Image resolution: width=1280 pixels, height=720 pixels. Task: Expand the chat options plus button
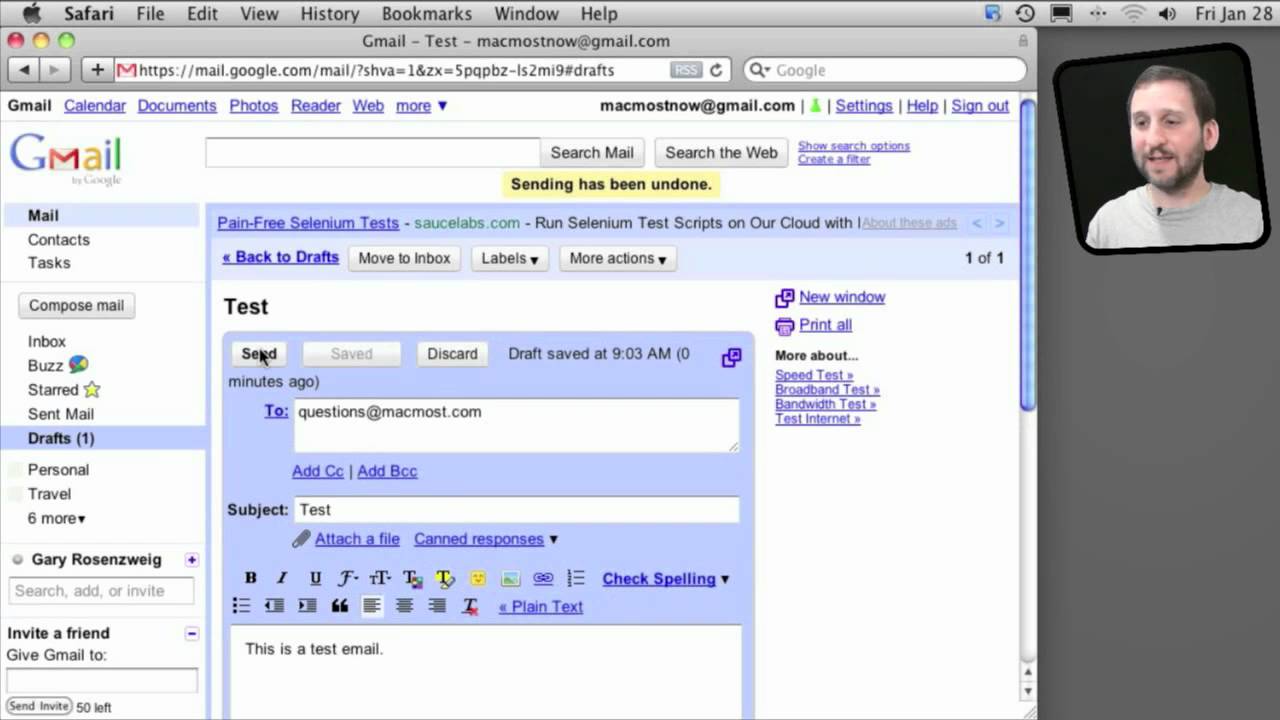(x=191, y=560)
